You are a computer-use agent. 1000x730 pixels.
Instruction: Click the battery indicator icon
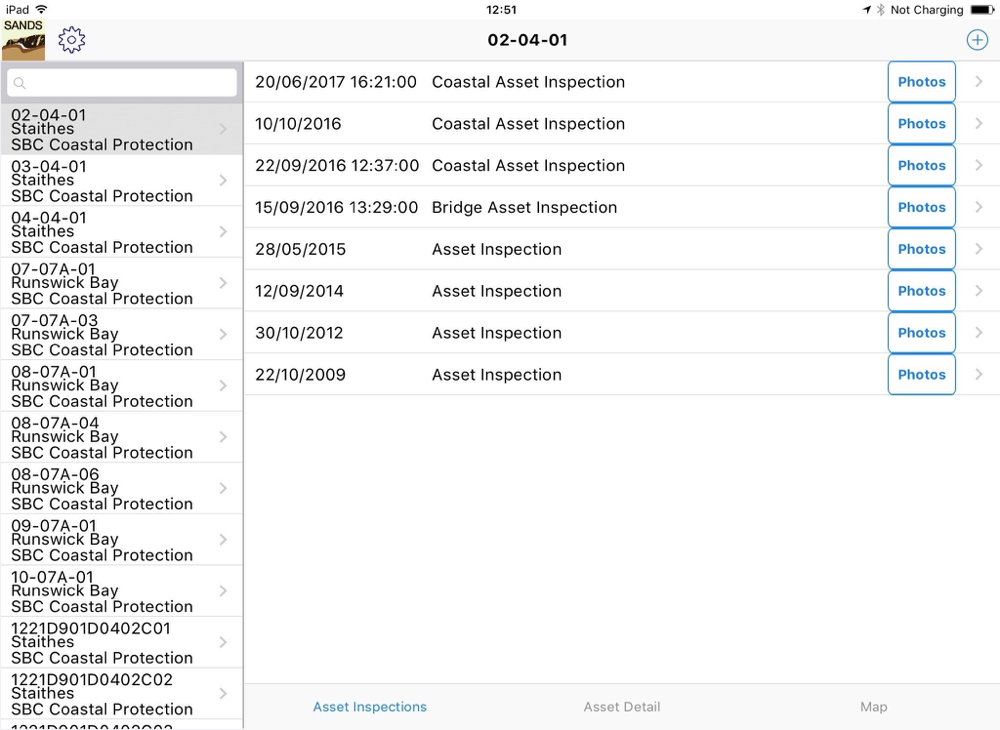coord(982,10)
